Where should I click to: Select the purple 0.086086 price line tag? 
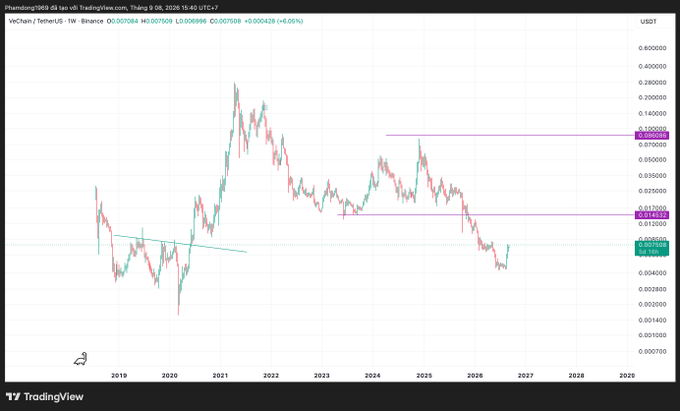click(652, 136)
